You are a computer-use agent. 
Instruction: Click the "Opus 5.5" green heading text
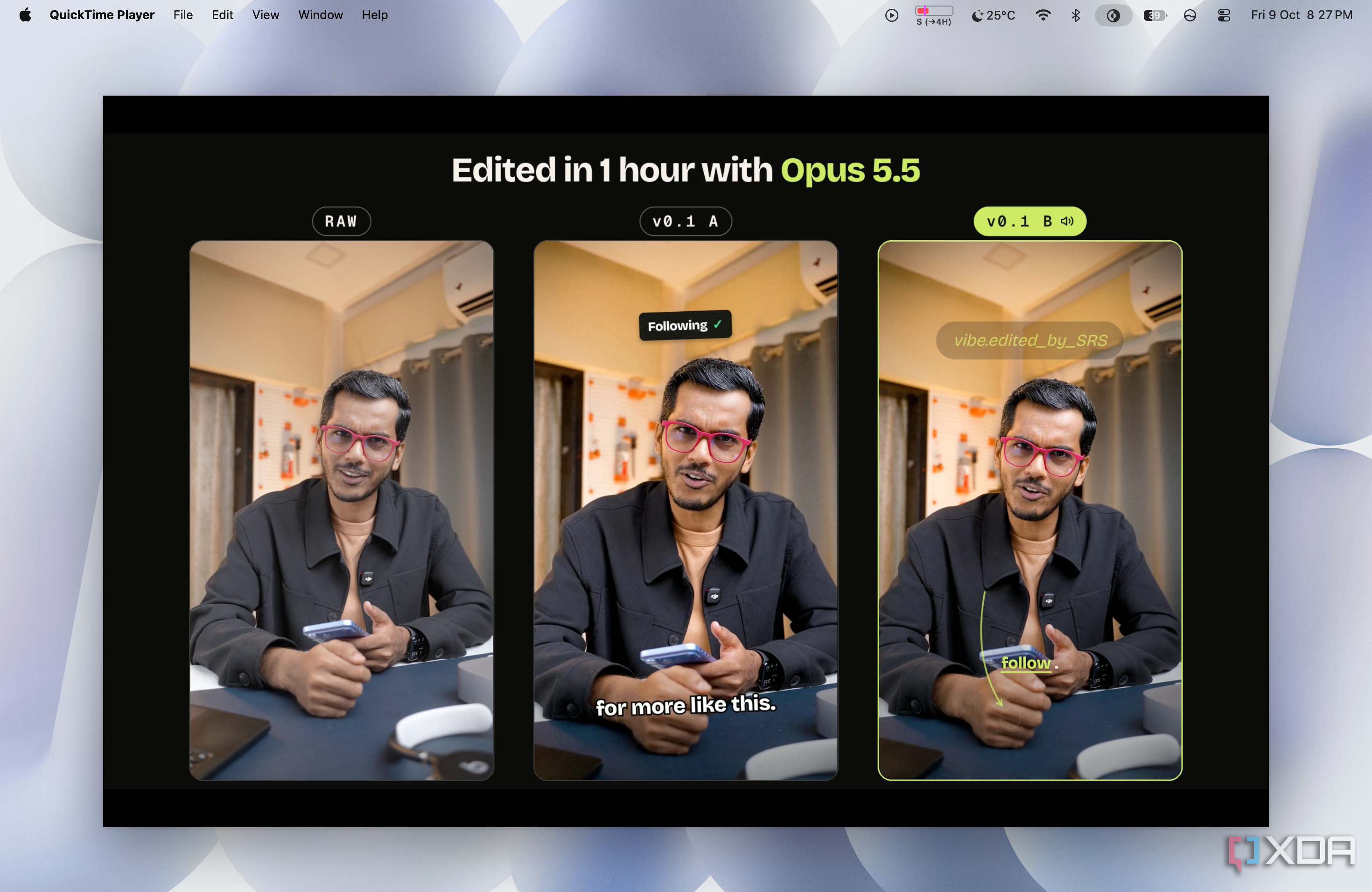pos(850,171)
